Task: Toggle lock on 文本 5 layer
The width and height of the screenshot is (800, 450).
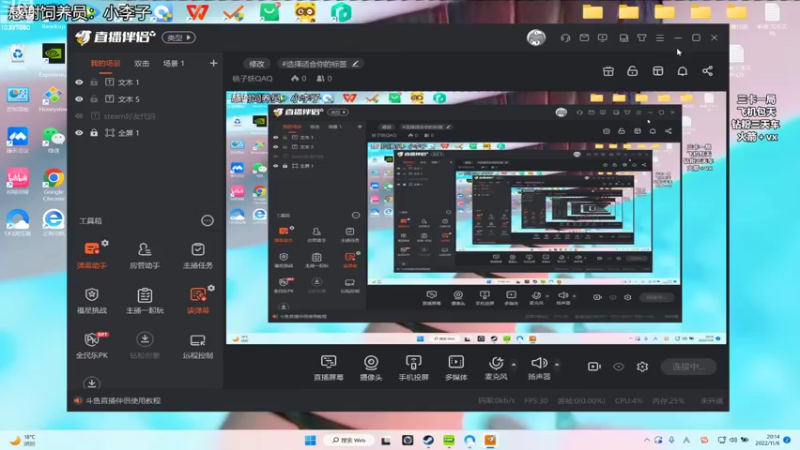Action: pos(94,99)
